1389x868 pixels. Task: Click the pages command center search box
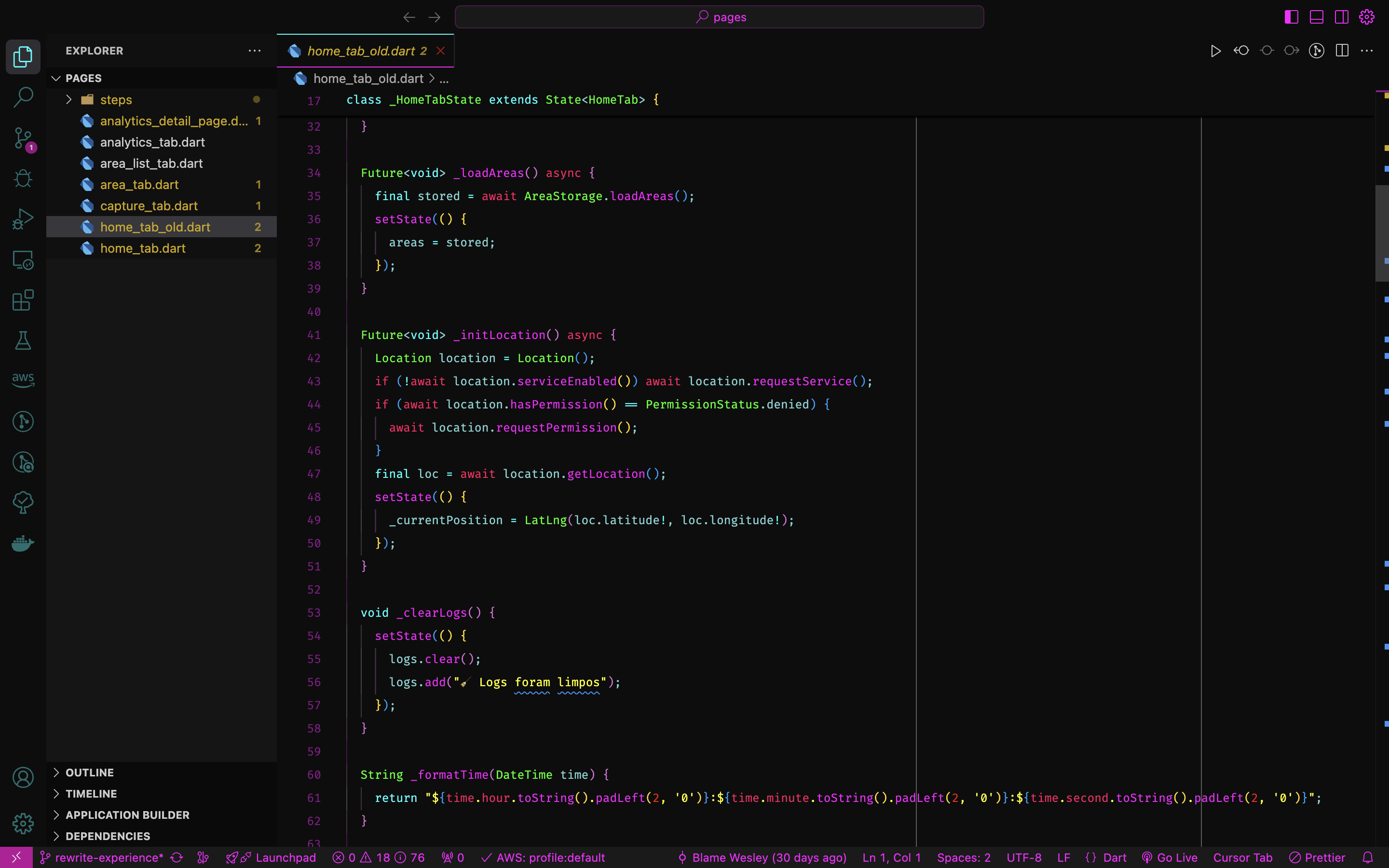click(x=719, y=17)
